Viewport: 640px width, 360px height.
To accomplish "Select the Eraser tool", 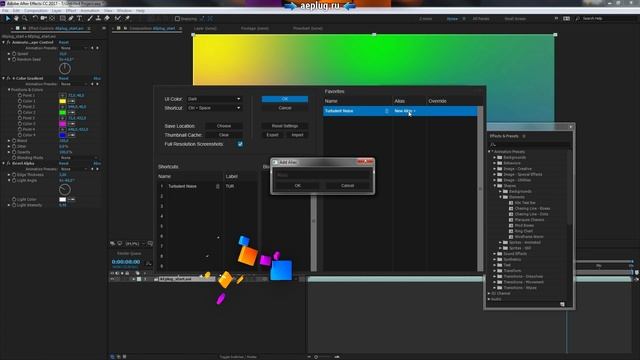I will point(107,18).
